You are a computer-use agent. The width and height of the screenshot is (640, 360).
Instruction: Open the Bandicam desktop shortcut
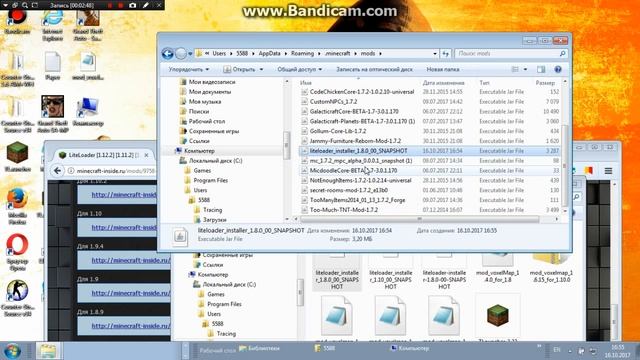click(17, 21)
